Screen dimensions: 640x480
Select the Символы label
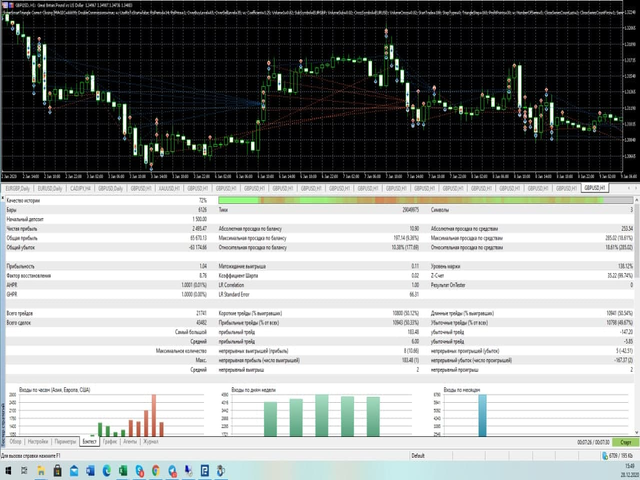coord(440,210)
